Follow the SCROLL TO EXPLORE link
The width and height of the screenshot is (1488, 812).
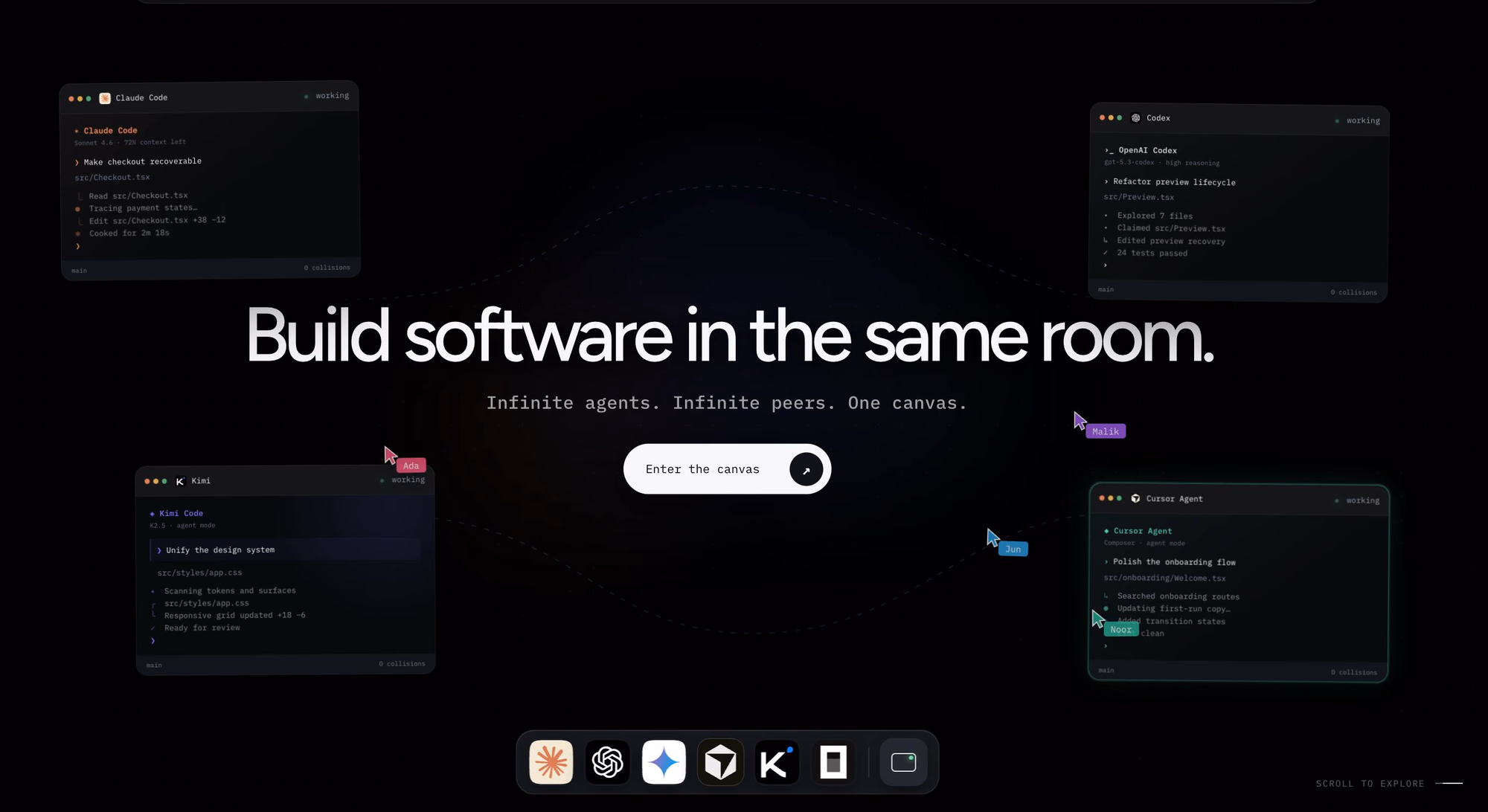[x=1388, y=784]
